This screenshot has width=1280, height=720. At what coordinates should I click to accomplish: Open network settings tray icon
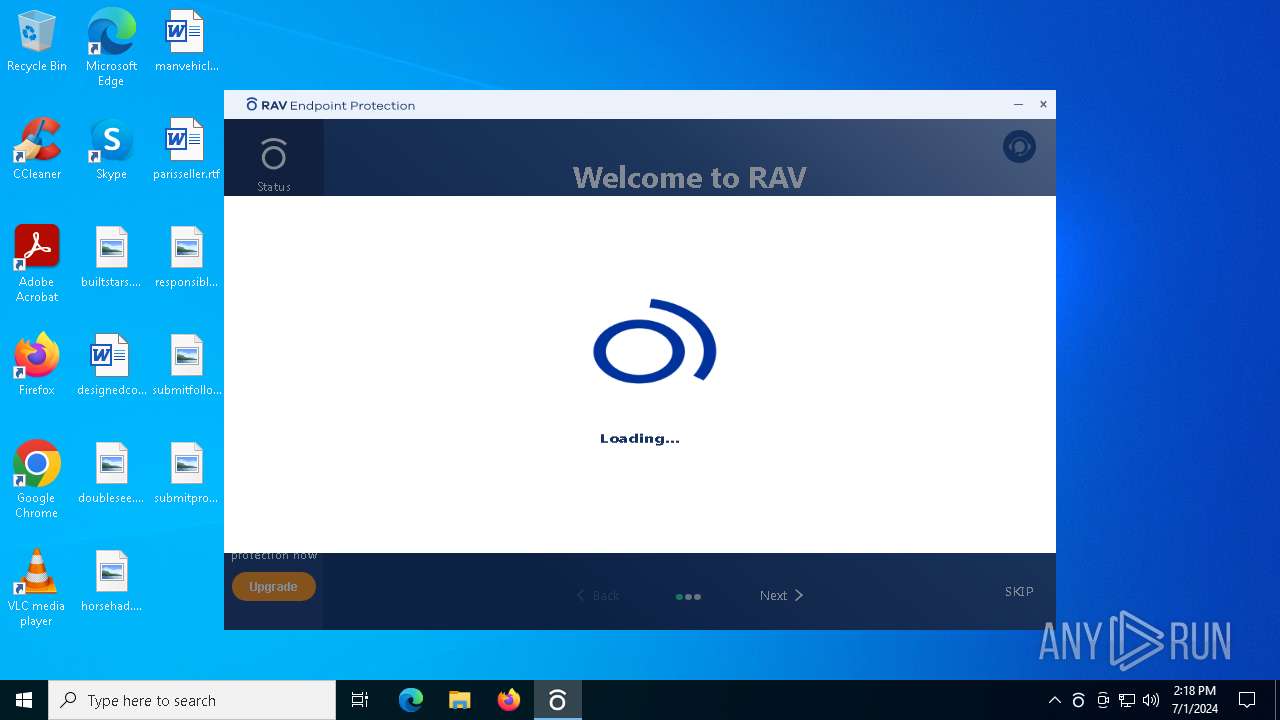(1127, 700)
